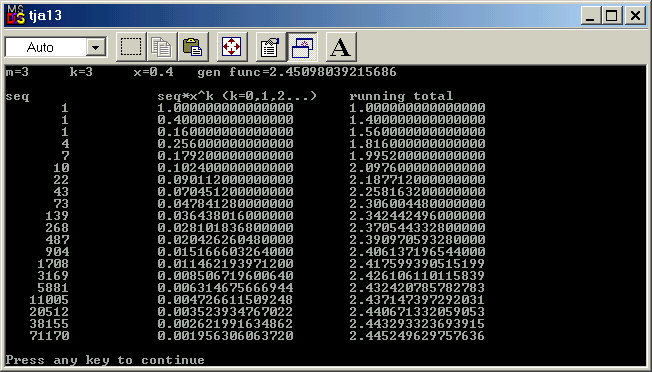
Task: Click the value 0.011462193971200
Action: tap(225, 264)
